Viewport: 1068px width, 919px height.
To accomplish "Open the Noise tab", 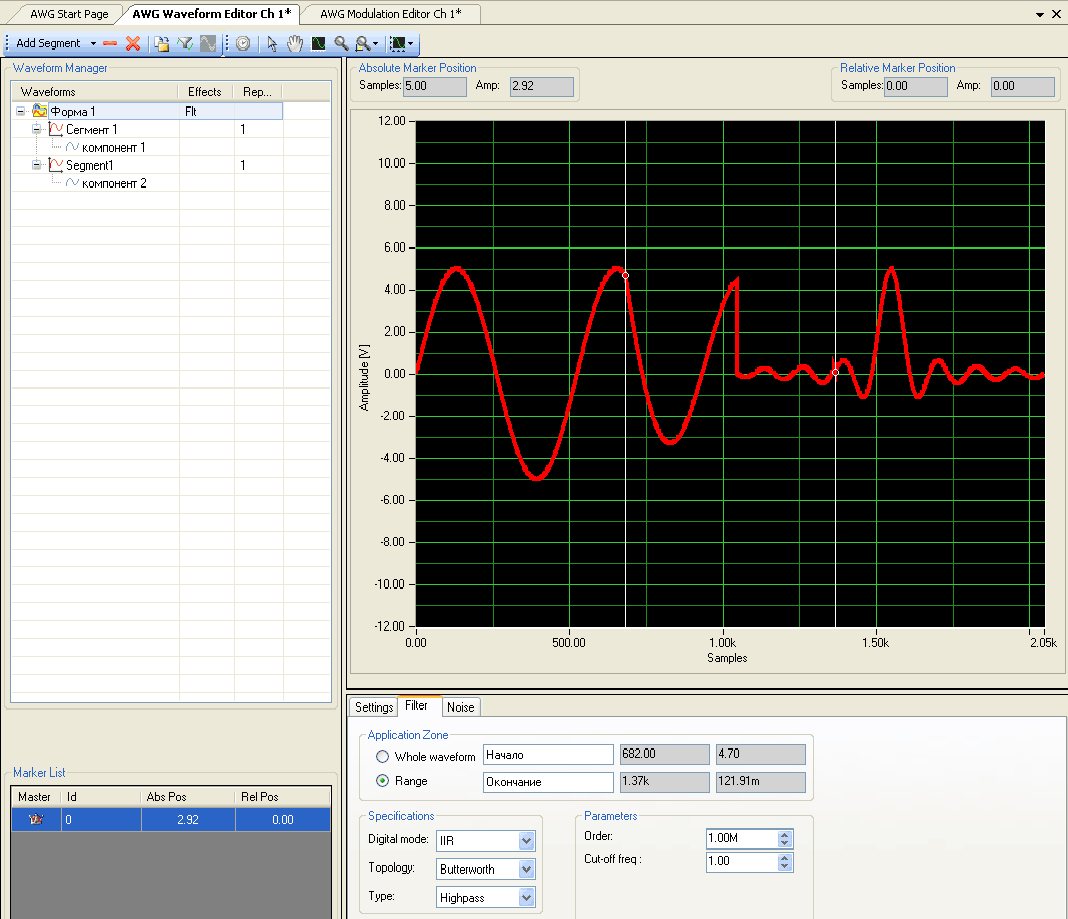I will [461, 707].
